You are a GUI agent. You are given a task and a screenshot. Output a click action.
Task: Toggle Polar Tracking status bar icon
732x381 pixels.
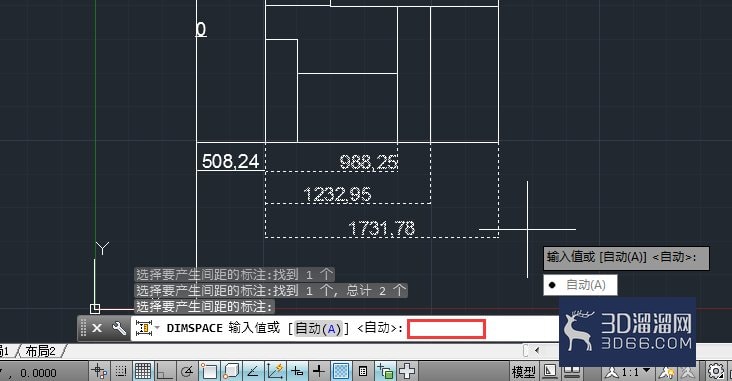[187, 371]
